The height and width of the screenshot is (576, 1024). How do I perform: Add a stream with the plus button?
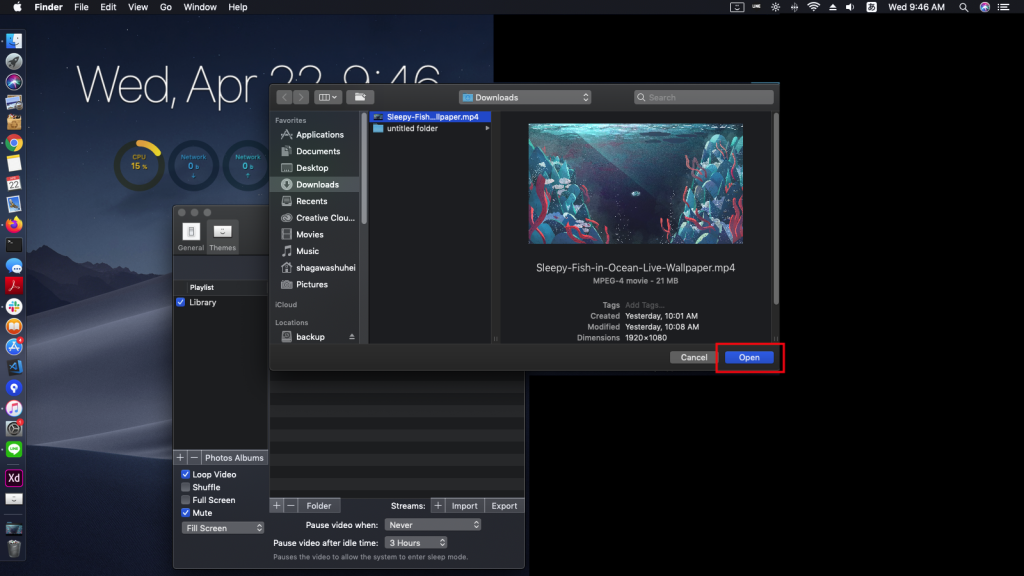[438, 505]
